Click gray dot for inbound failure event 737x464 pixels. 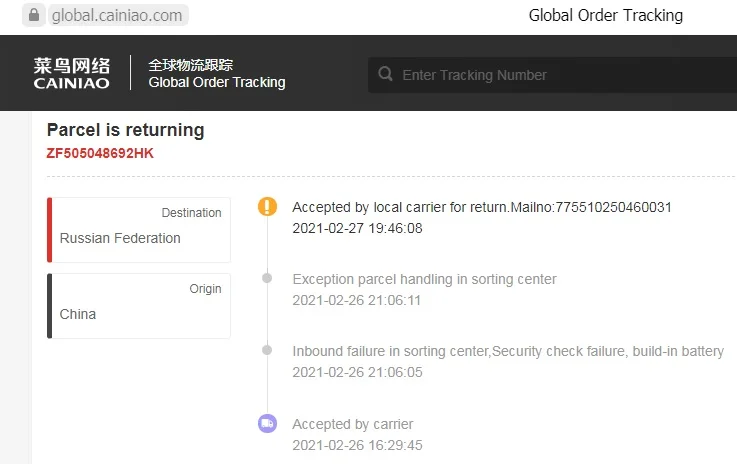(267, 350)
